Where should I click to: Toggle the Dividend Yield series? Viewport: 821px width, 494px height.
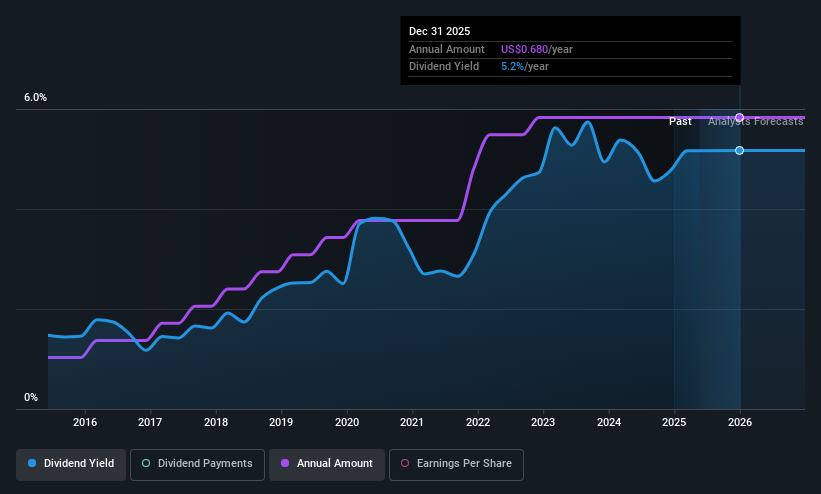[x=71, y=464]
